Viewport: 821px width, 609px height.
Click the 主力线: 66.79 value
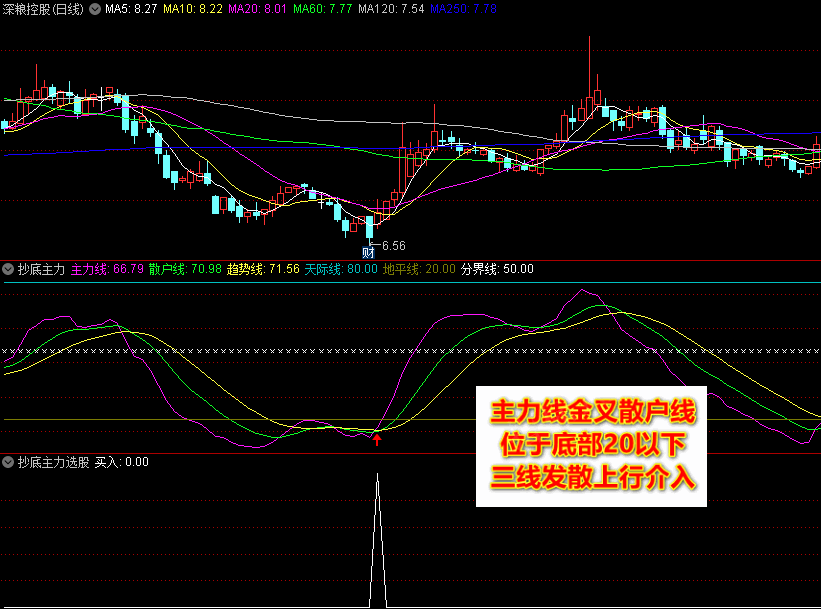pyautogui.click(x=107, y=269)
